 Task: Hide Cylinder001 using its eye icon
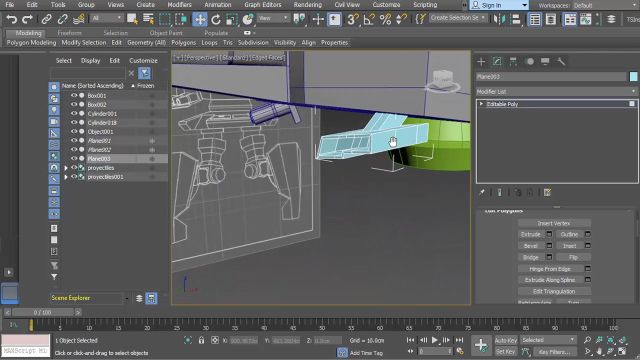pos(74,113)
